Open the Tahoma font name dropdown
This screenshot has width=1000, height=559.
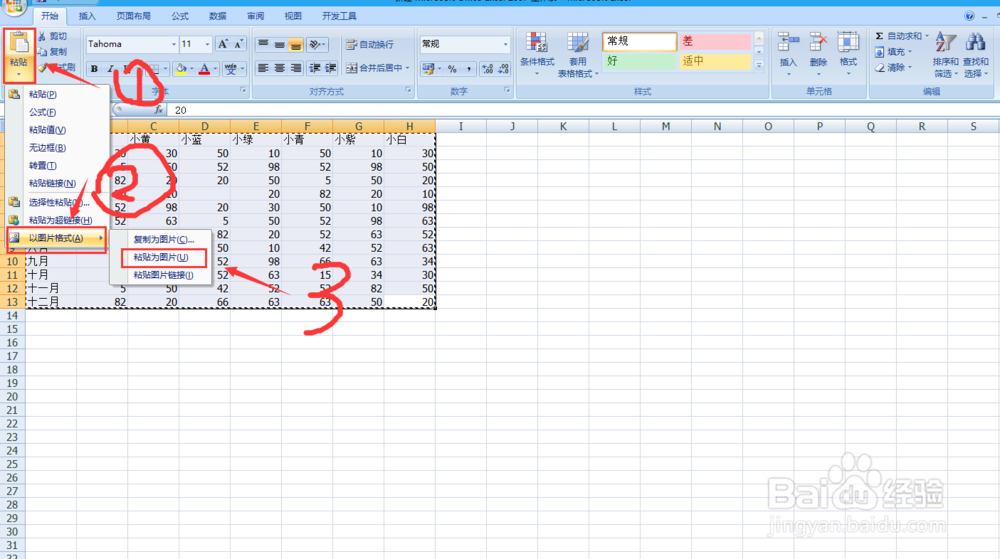[x=173, y=44]
